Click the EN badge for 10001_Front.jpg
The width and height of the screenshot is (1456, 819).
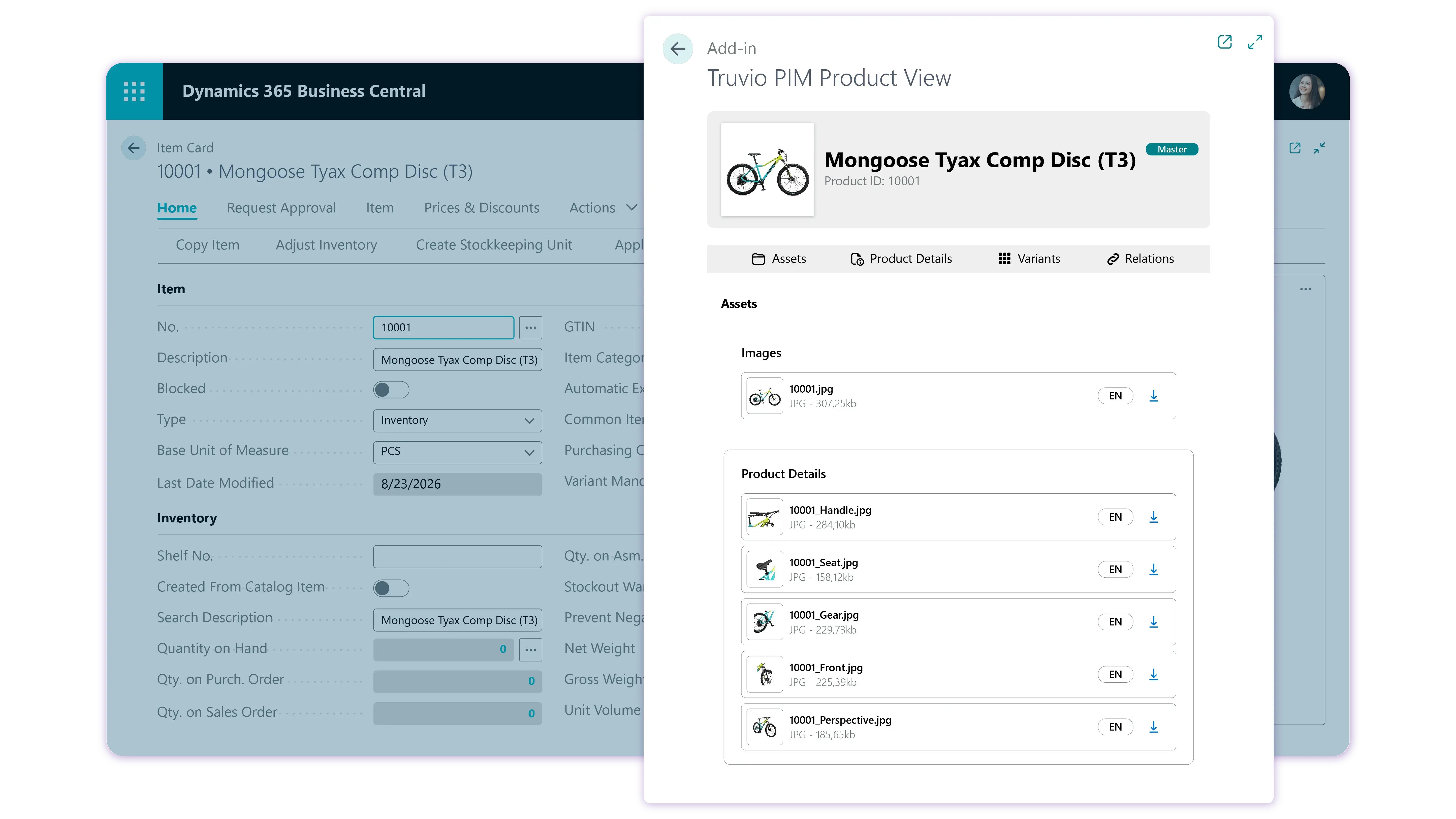(1115, 675)
